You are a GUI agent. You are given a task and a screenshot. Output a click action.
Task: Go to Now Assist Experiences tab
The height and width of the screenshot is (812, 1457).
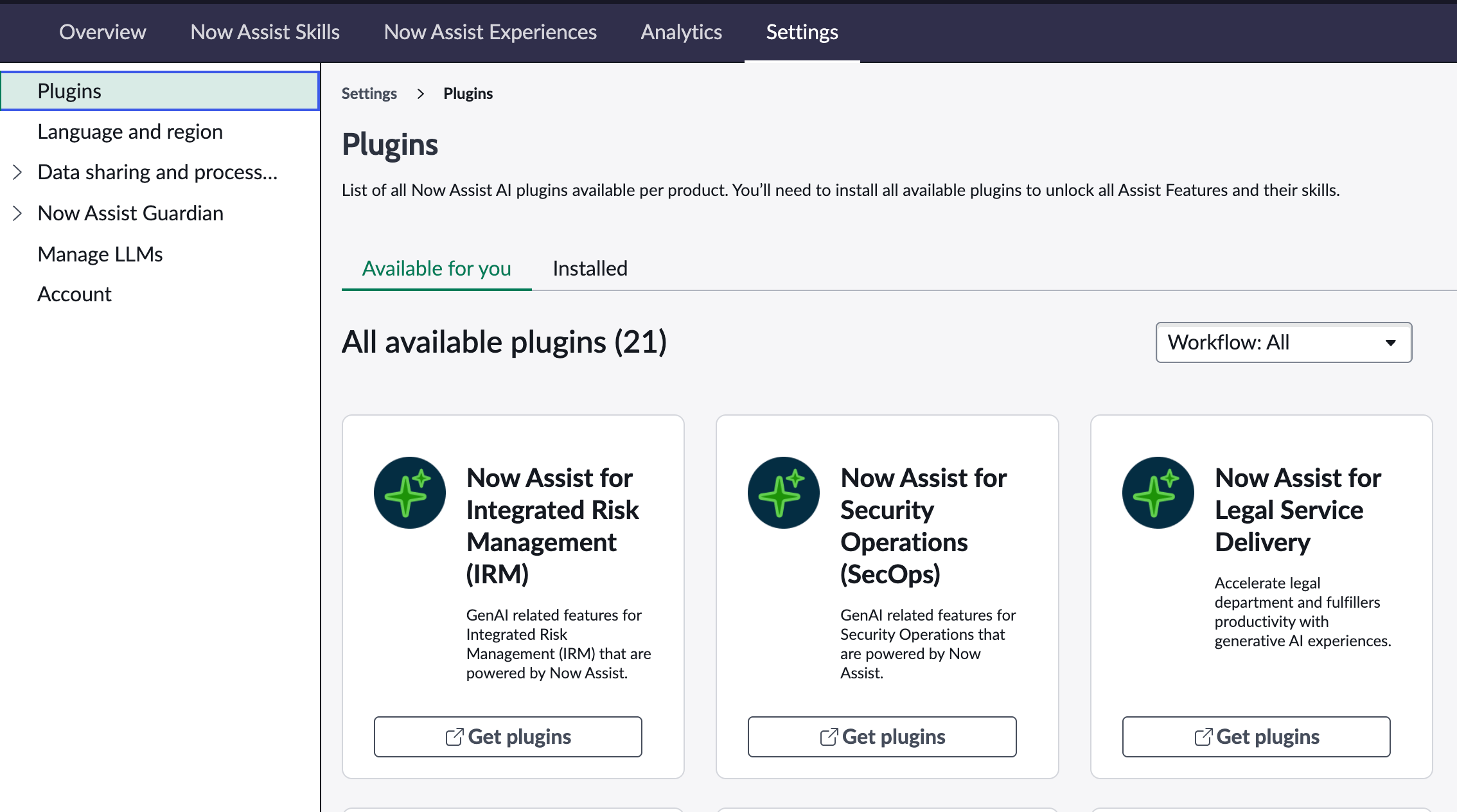[x=490, y=32]
